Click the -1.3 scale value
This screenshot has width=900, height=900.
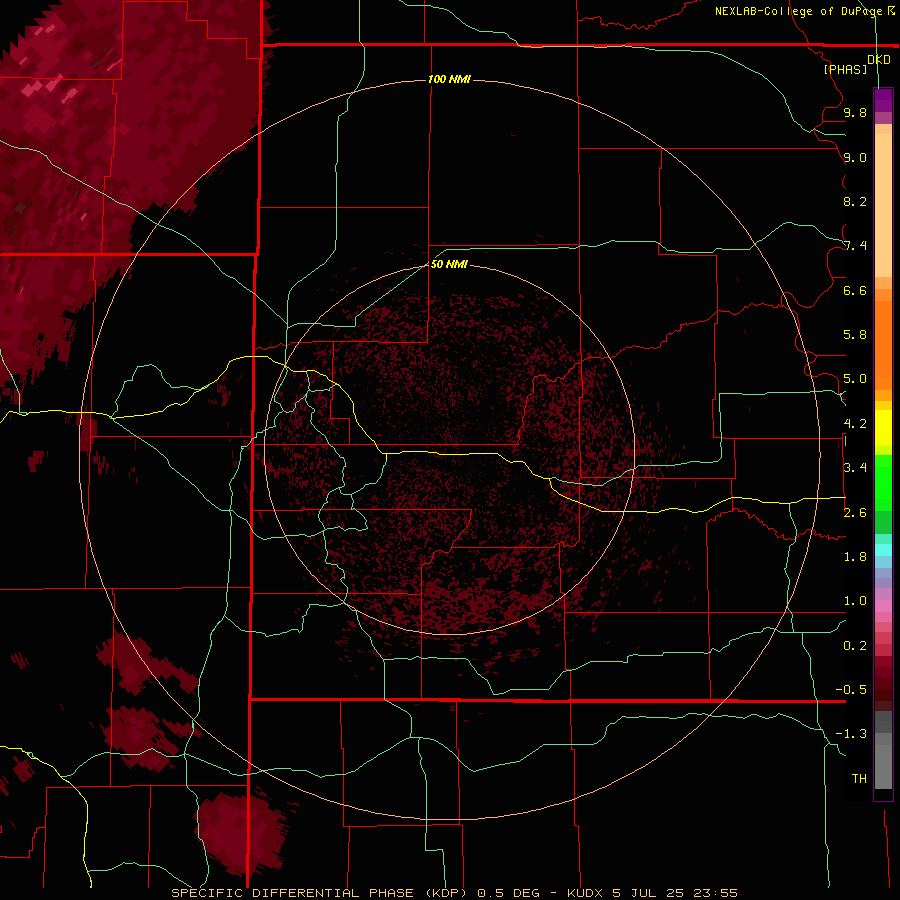point(851,734)
